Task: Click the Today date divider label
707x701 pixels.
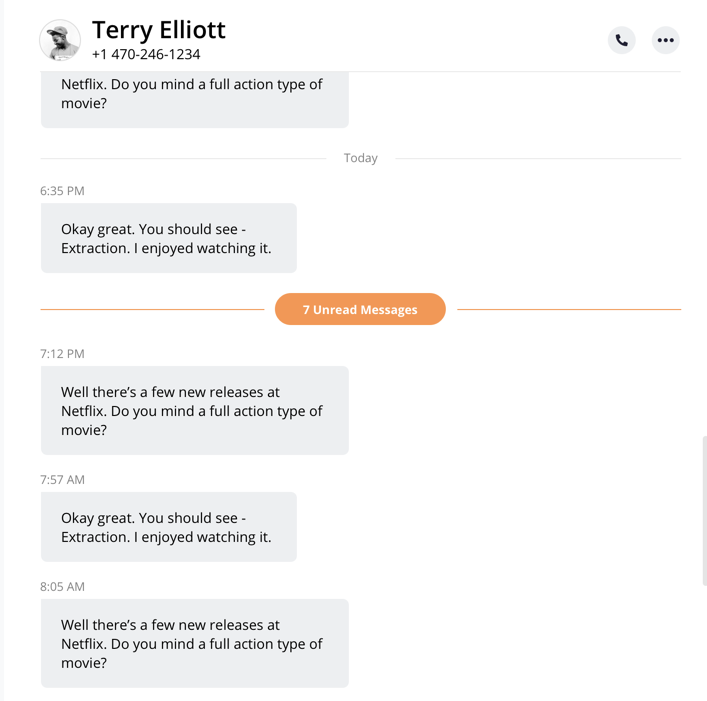Action: 360,158
